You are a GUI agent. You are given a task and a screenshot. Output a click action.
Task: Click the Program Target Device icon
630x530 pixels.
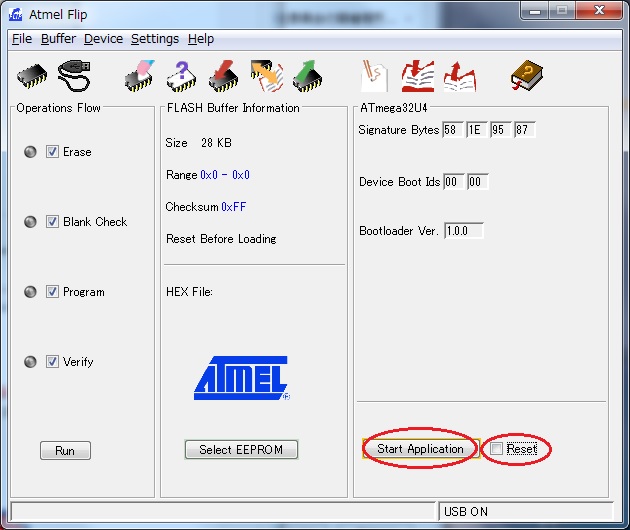[223, 76]
